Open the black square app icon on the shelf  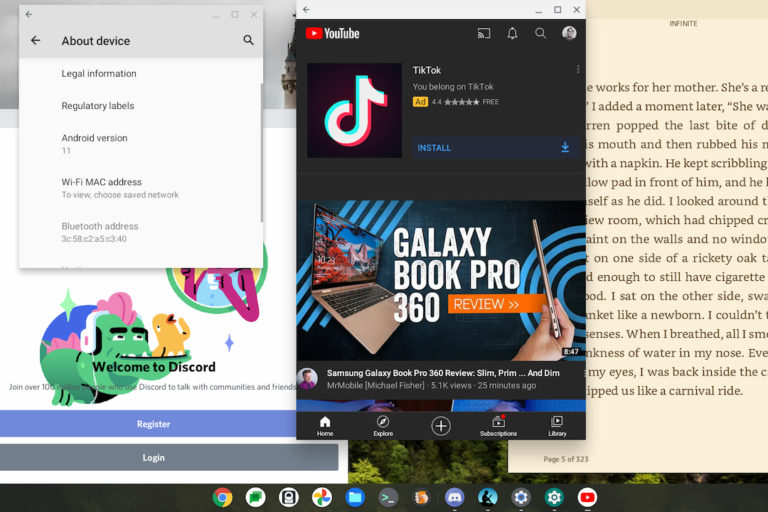tap(288, 497)
